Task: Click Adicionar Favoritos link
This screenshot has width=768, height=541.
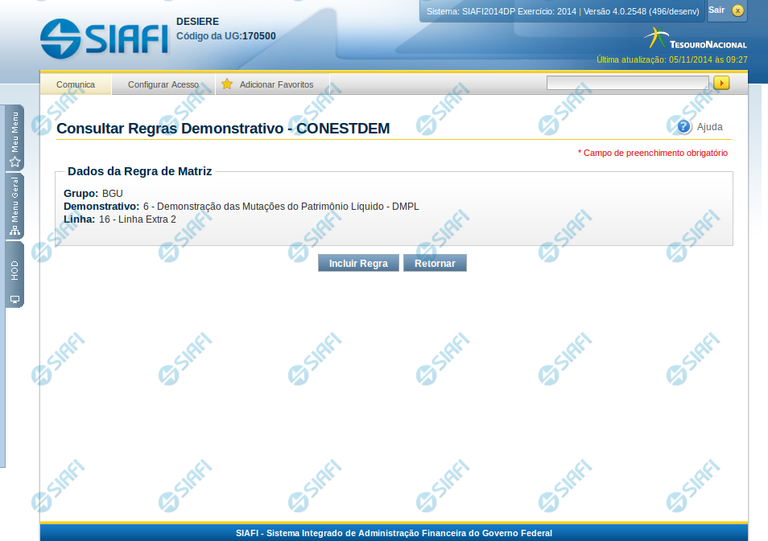Action: (276, 84)
